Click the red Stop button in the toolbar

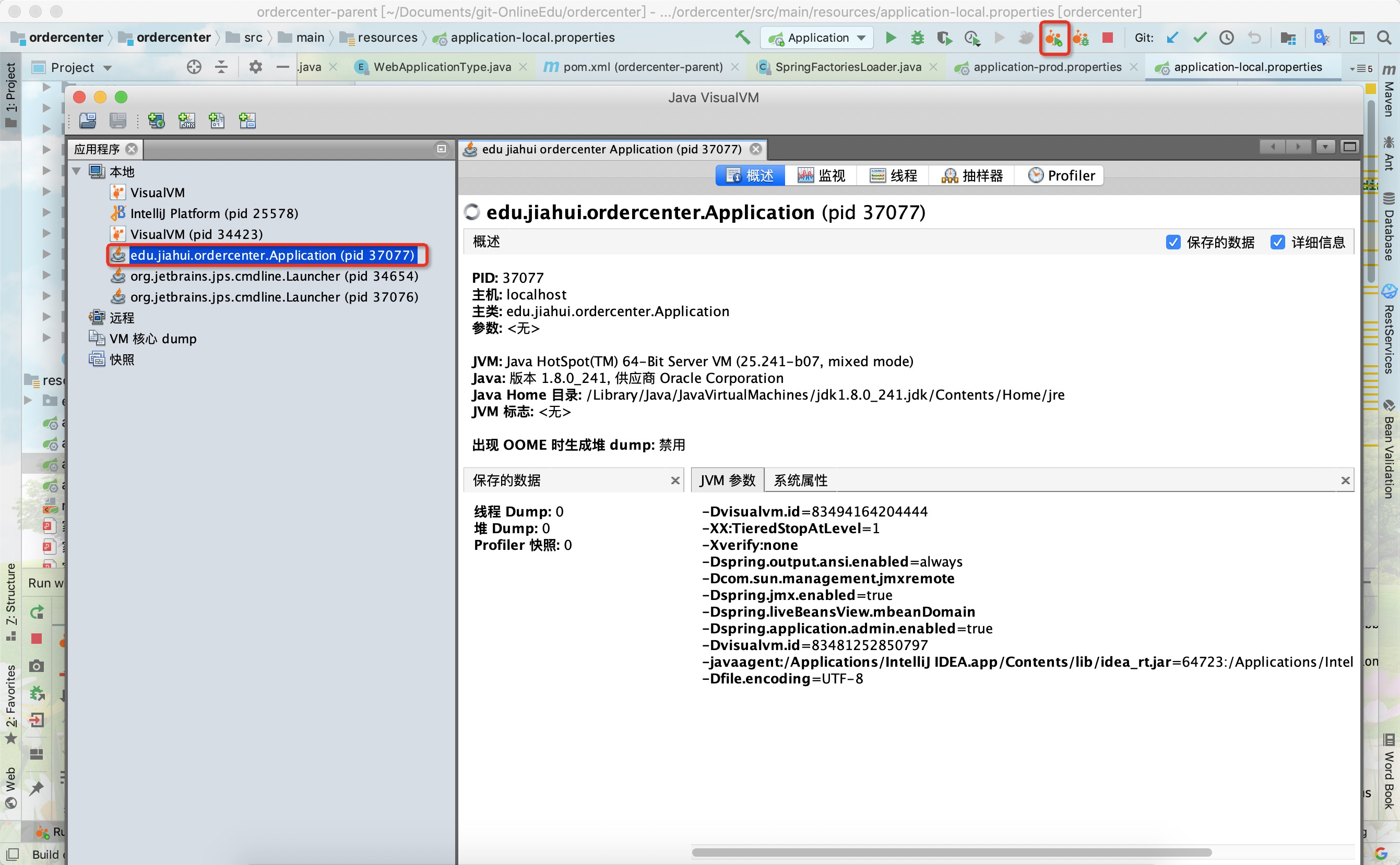pyautogui.click(x=1108, y=38)
